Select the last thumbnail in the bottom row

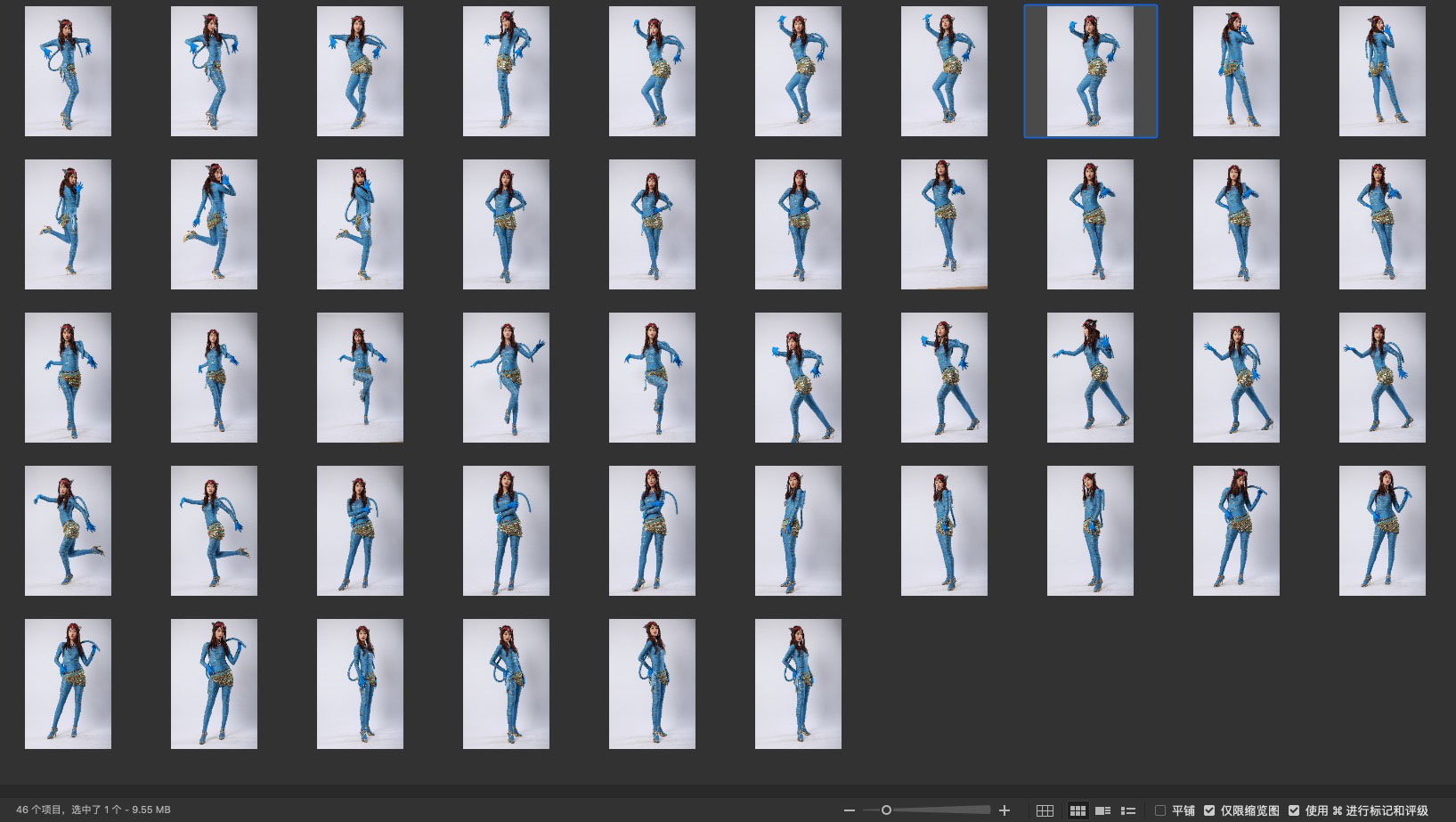[798, 684]
